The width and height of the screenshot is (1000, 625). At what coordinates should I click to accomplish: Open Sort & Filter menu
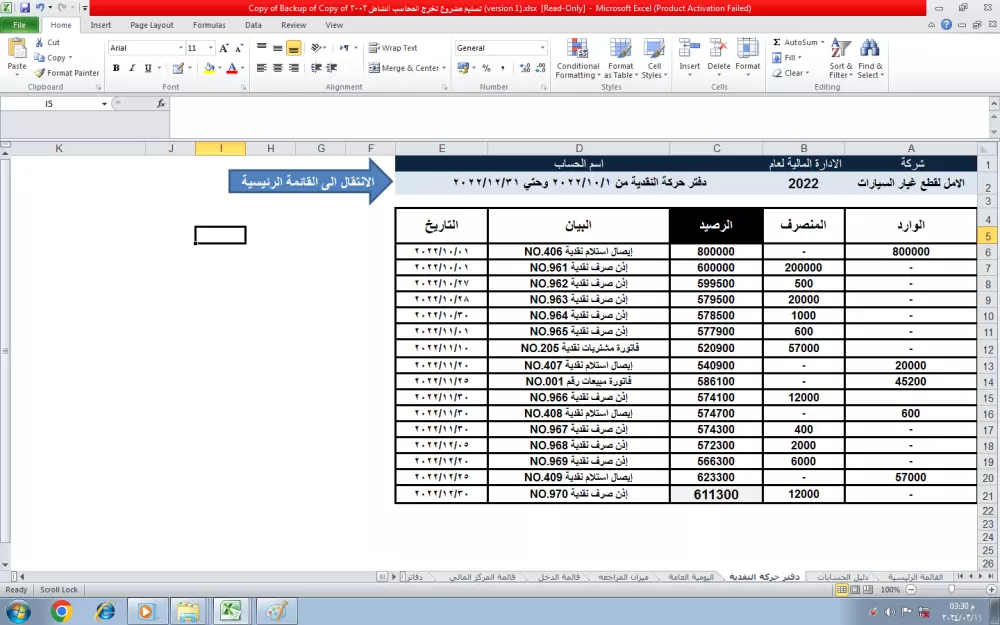coord(841,59)
